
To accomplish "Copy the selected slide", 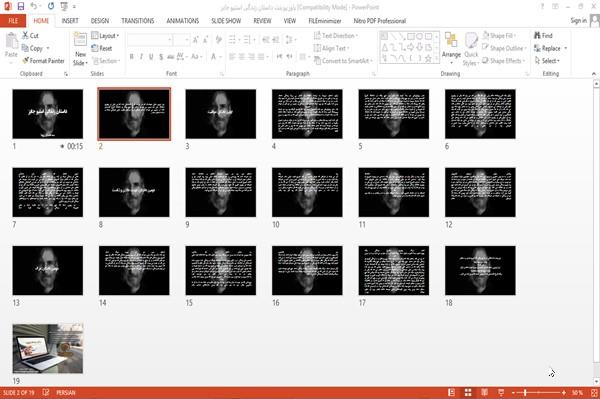I will click(x=33, y=48).
